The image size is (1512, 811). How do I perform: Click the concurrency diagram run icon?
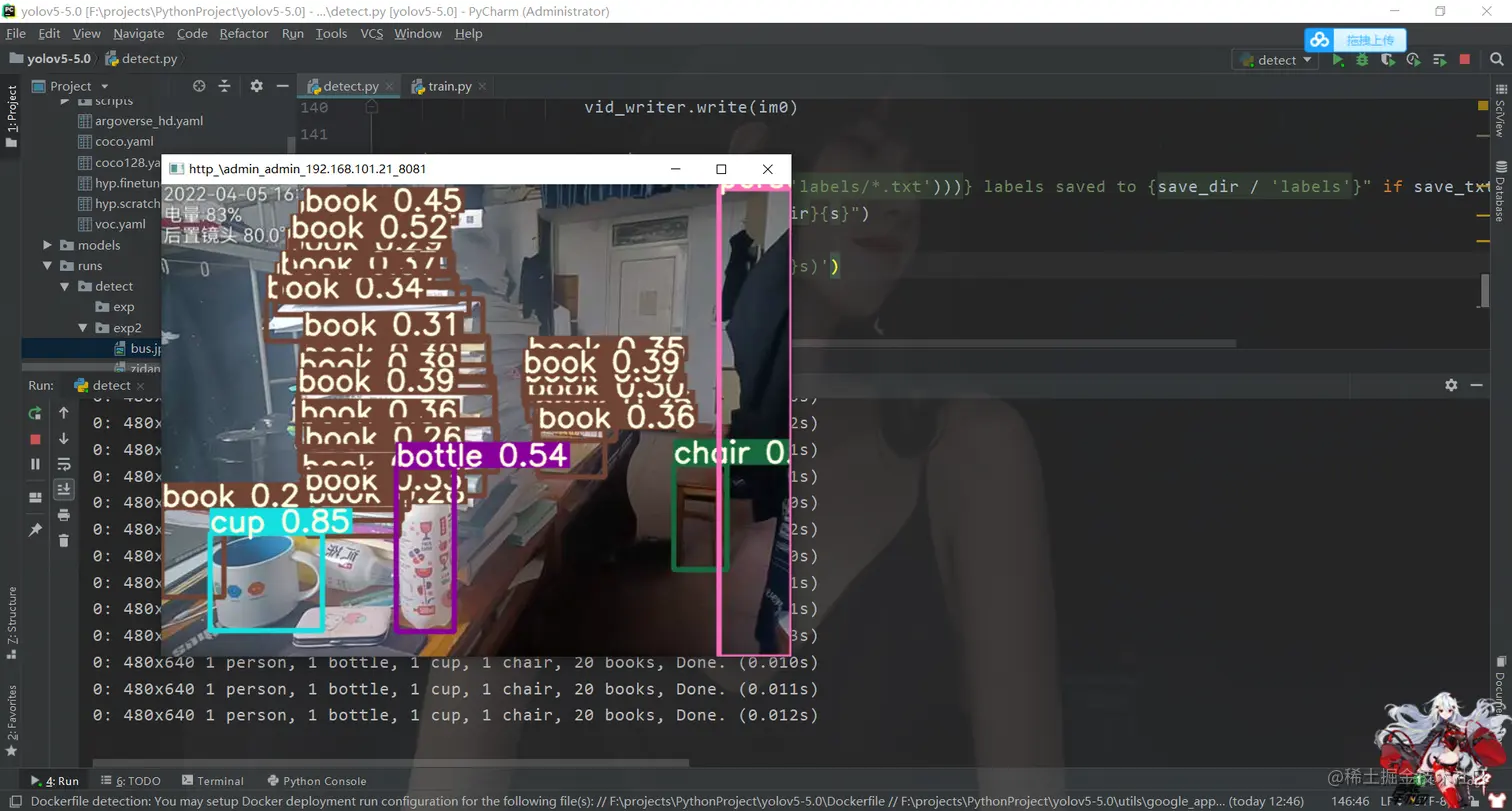pyautogui.click(x=1439, y=60)
